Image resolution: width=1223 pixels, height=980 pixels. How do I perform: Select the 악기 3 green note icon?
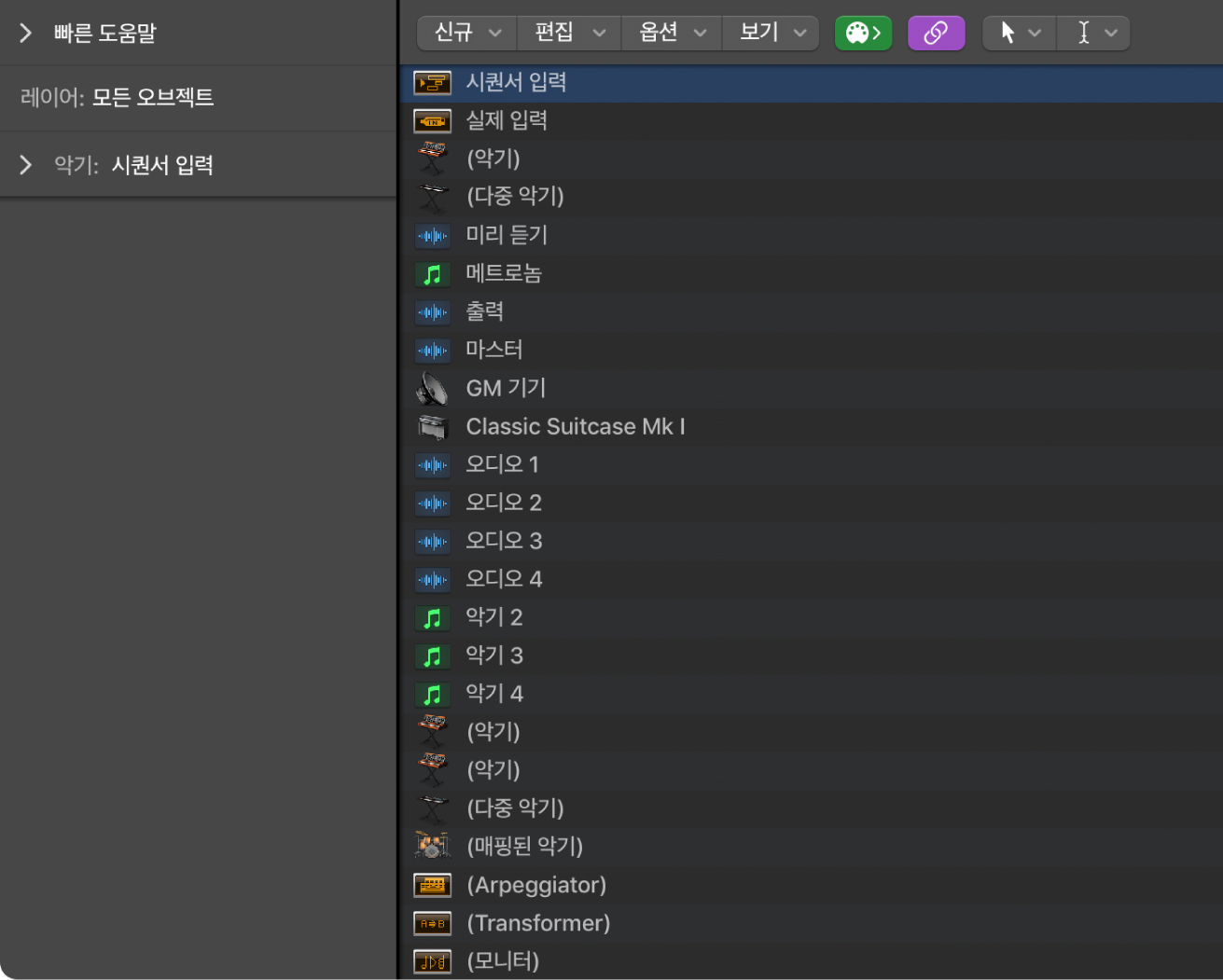[x=432, y=656]
